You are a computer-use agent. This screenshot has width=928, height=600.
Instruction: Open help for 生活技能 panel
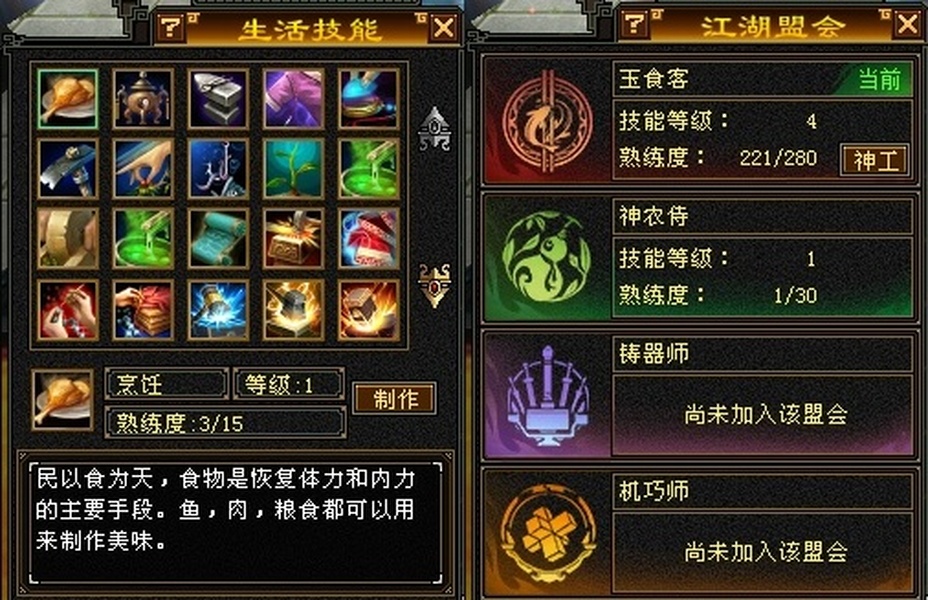point(170,27)
